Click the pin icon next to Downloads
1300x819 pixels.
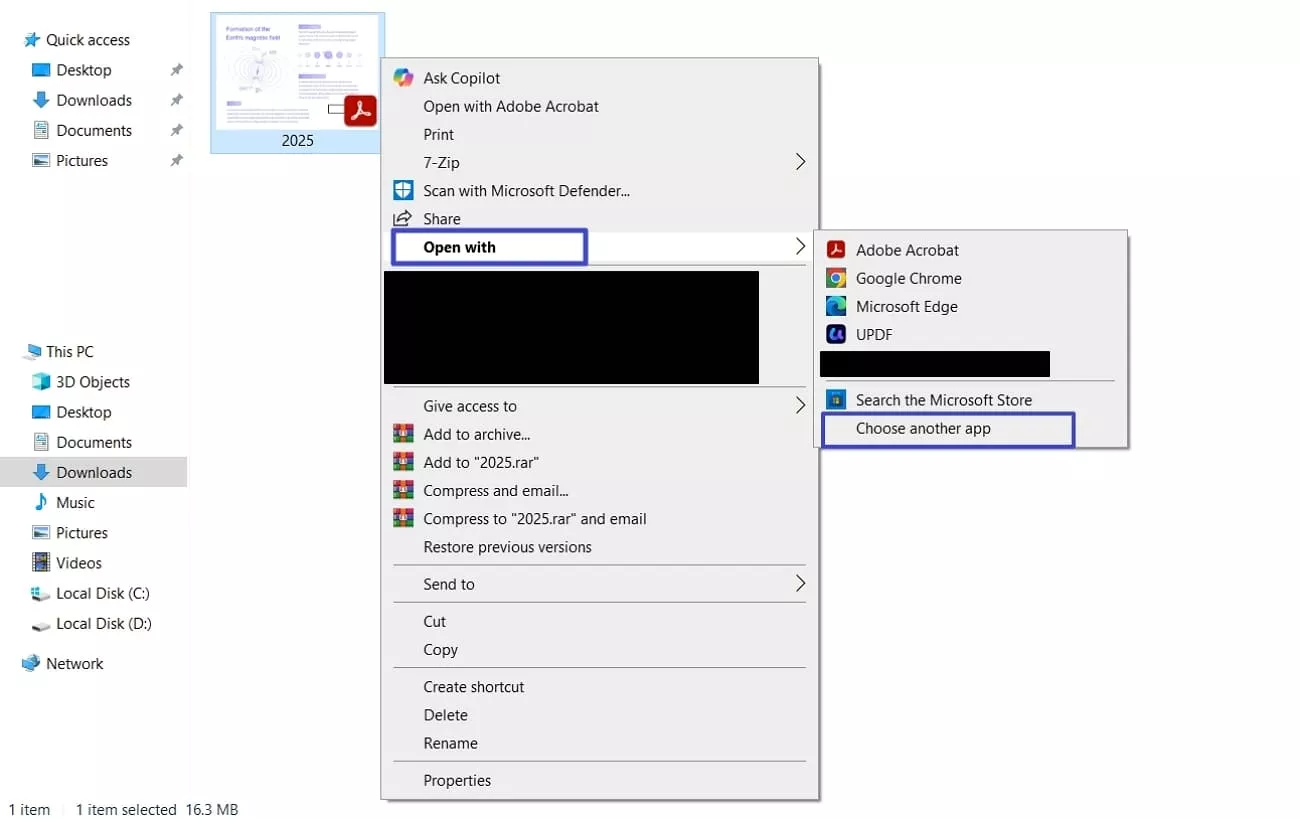(176, 100)
